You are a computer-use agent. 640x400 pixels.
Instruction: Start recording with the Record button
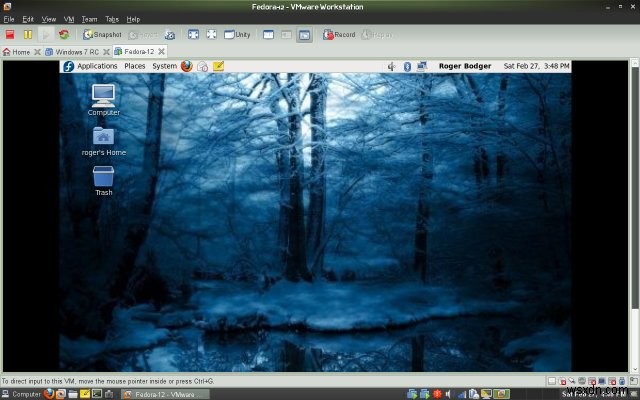(x=338, y=35)
